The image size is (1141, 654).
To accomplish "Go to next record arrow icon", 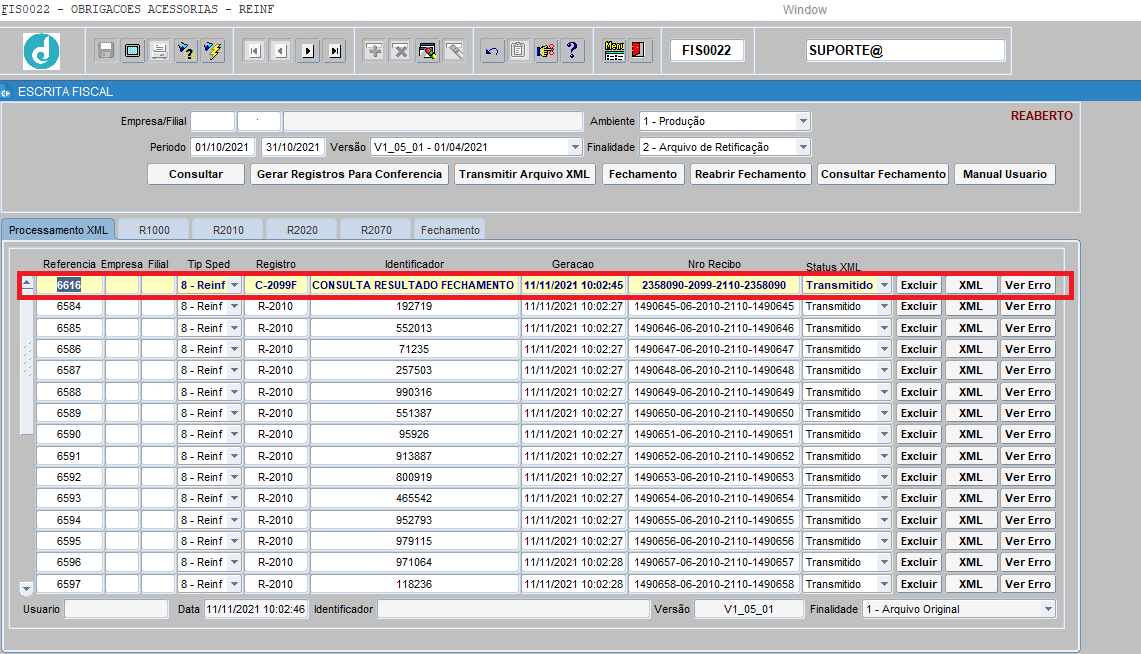I will tap(308, 51).
